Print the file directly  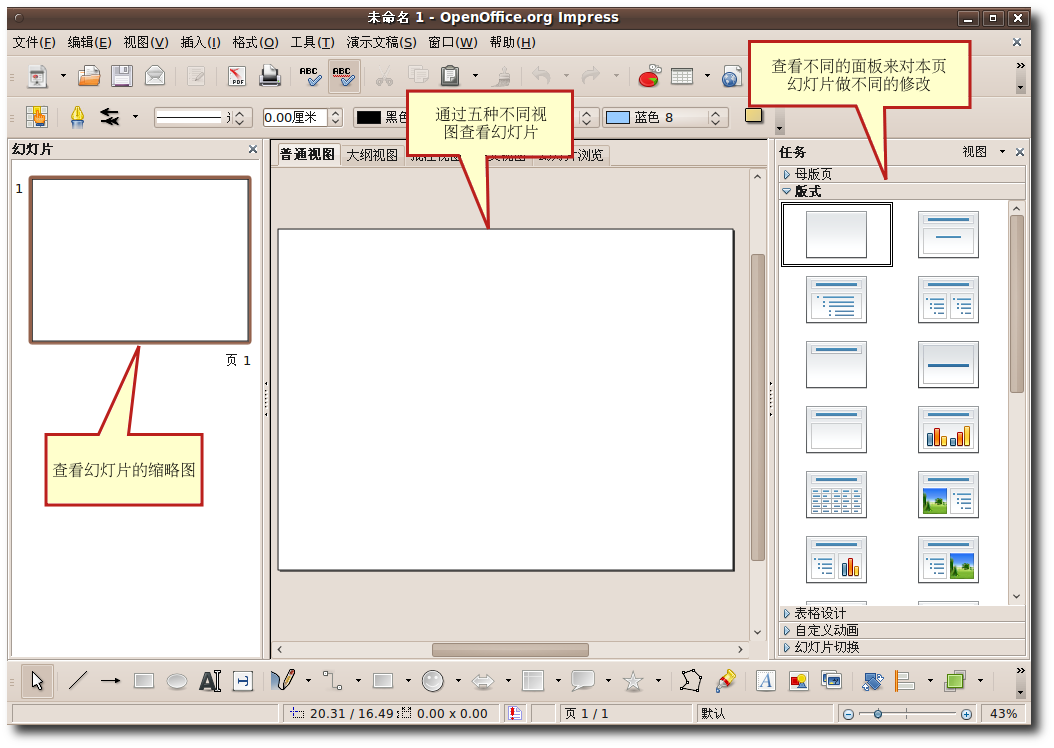(x=270, y=76)
